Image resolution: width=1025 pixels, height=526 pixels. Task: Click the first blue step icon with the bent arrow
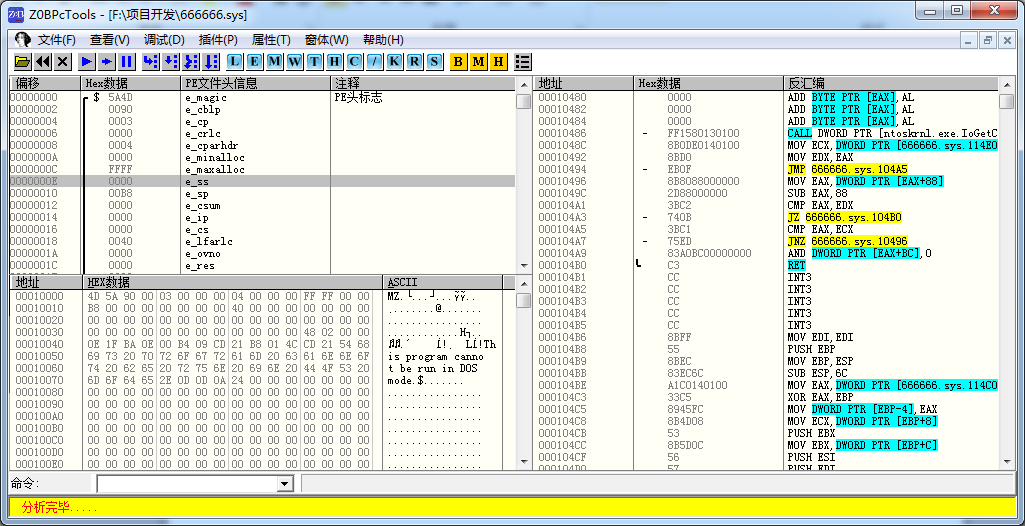point(150,62)
